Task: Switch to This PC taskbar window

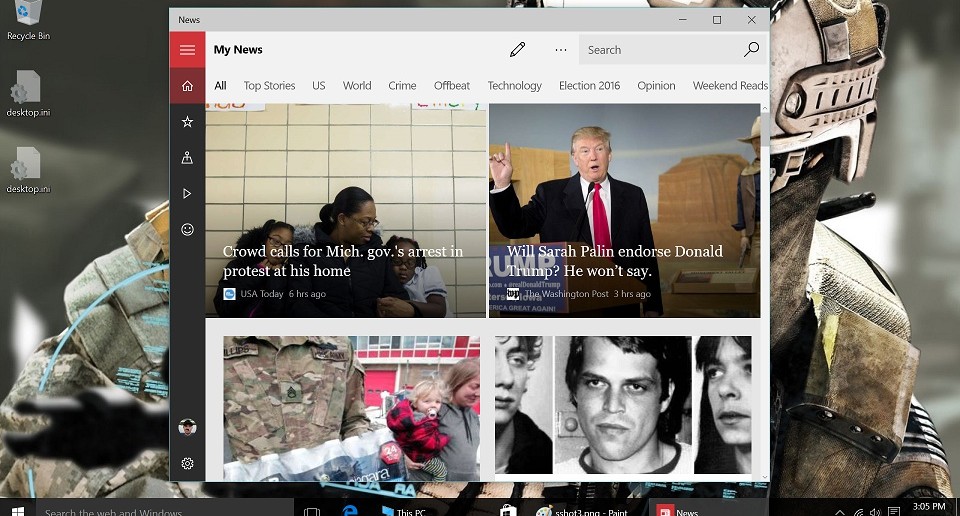Action: click(403, 511)
